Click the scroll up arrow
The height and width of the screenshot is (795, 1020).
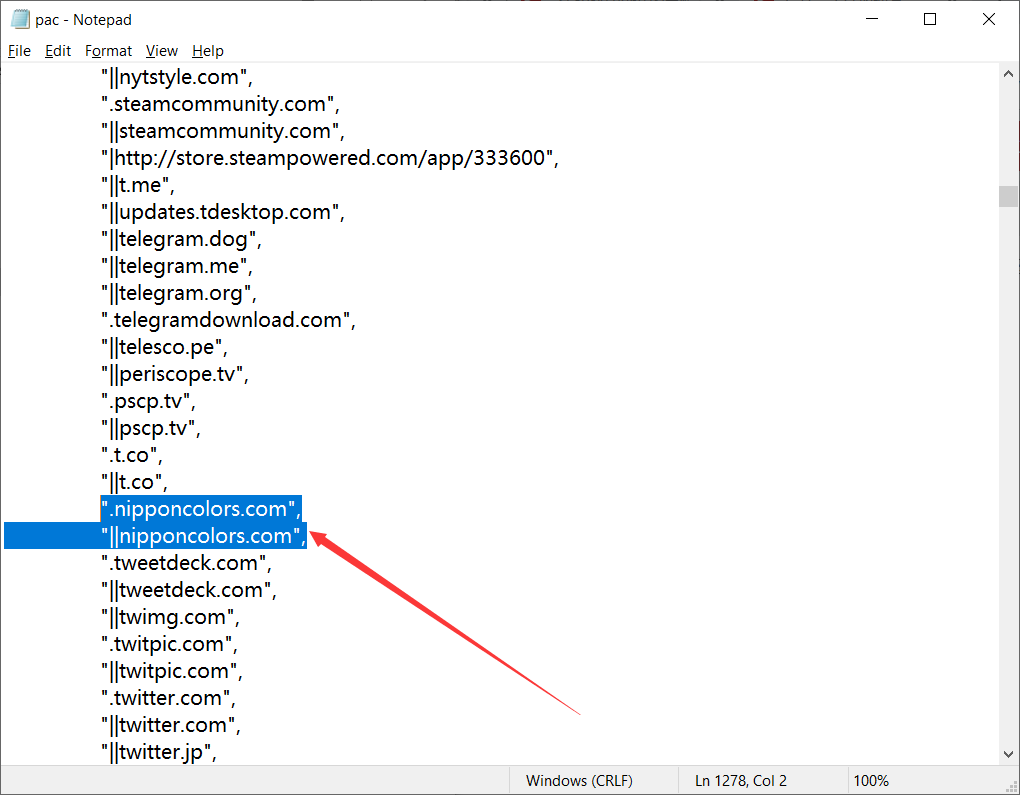(x=1008, y=74)
